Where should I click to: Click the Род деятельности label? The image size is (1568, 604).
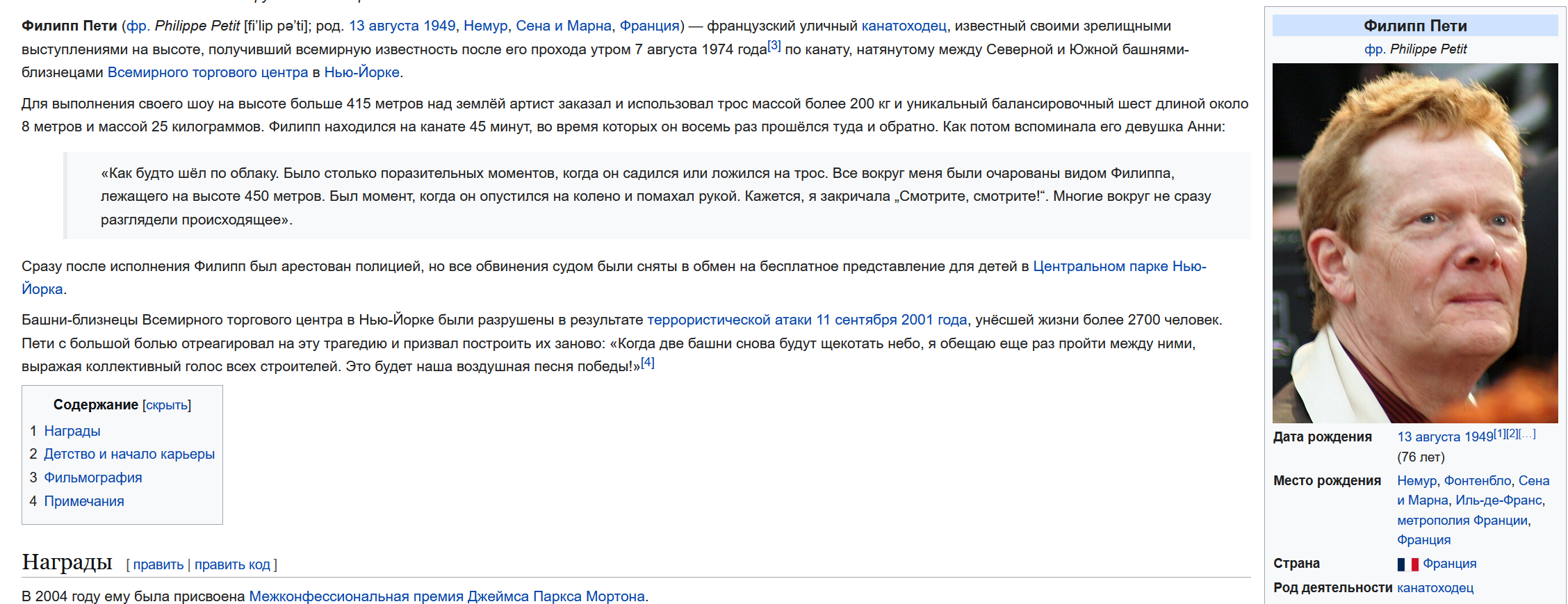(x=1332, y=588)
